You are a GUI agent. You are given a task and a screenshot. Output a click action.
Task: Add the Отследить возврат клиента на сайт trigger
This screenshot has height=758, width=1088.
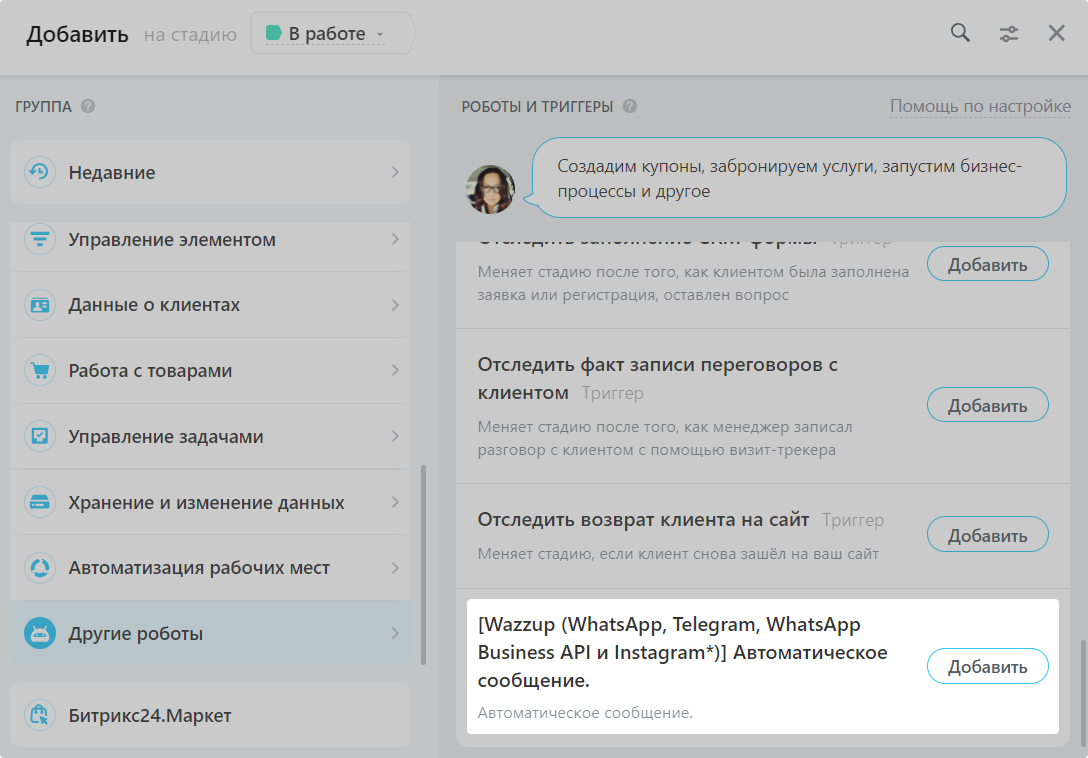(x=987, y=534)
